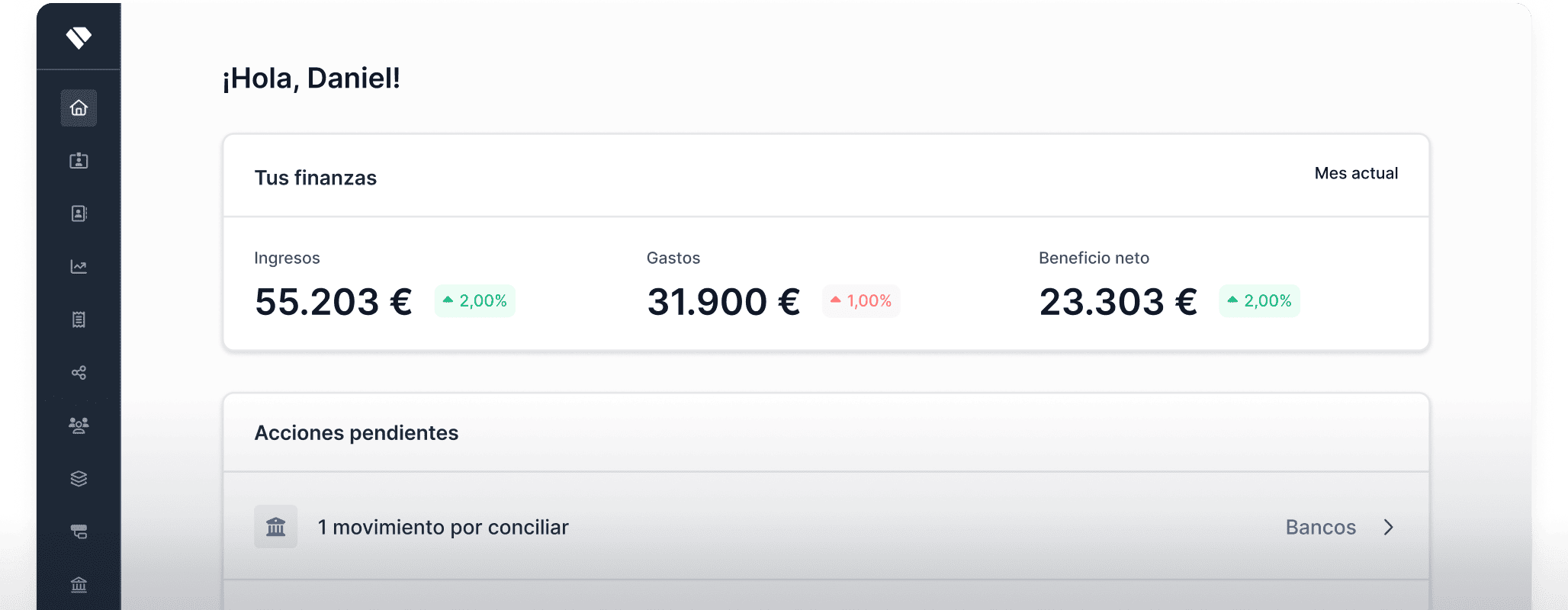Open the bank building sidebar icon

click(x=79, y=585)
